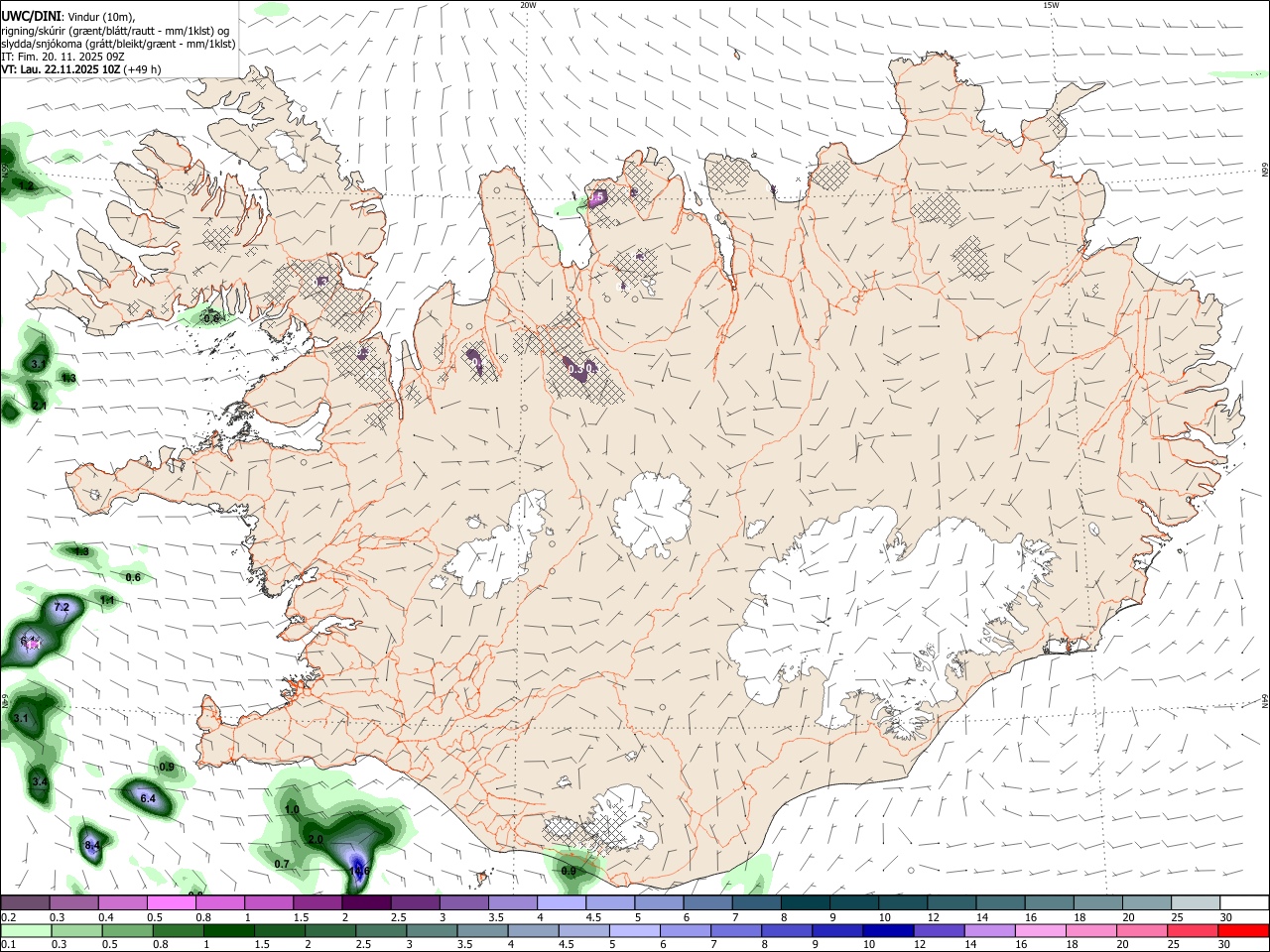Click the 'VT: Lau. 22.11.2025 10Z' valid time

click(62, 69)
